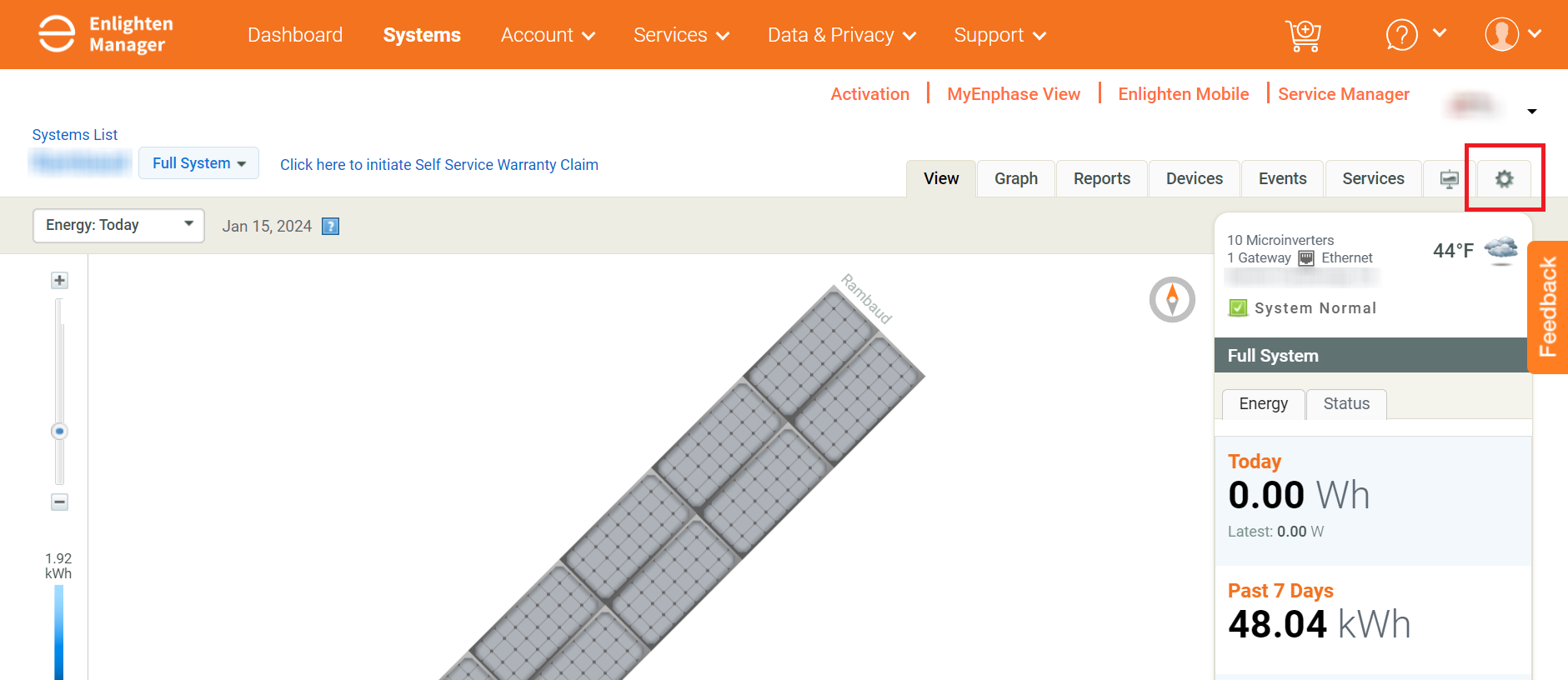This screenshot has height=680, width=1568.
Task: Zoom in with the plus icon
Action: (x=59, y=280)
